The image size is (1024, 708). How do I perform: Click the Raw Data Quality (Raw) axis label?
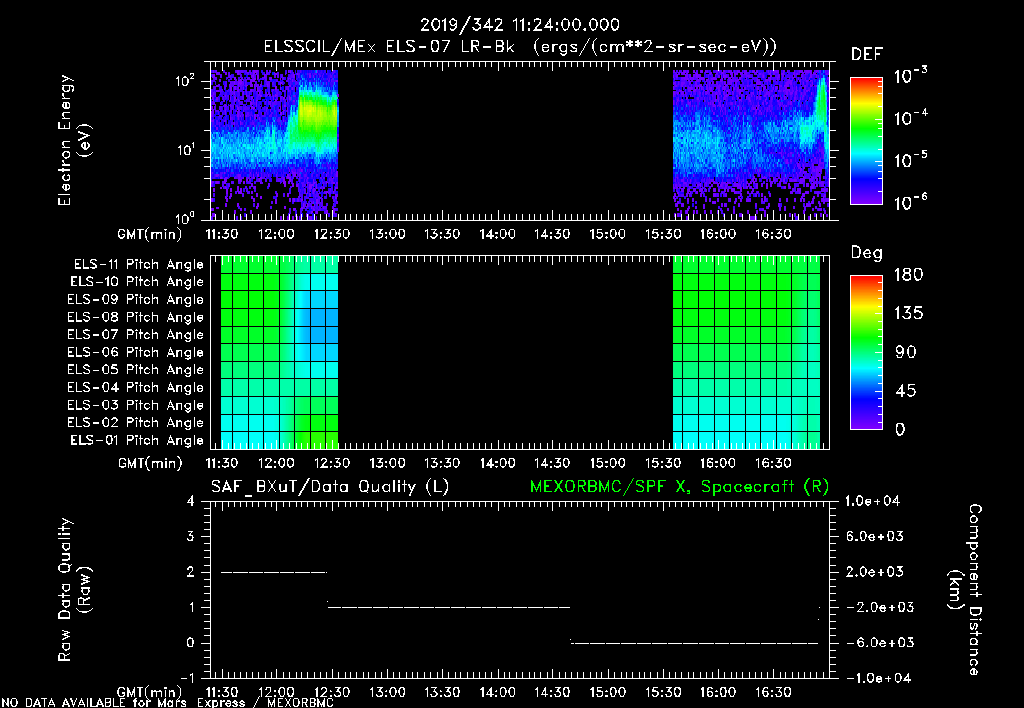[x=74, y=590]
